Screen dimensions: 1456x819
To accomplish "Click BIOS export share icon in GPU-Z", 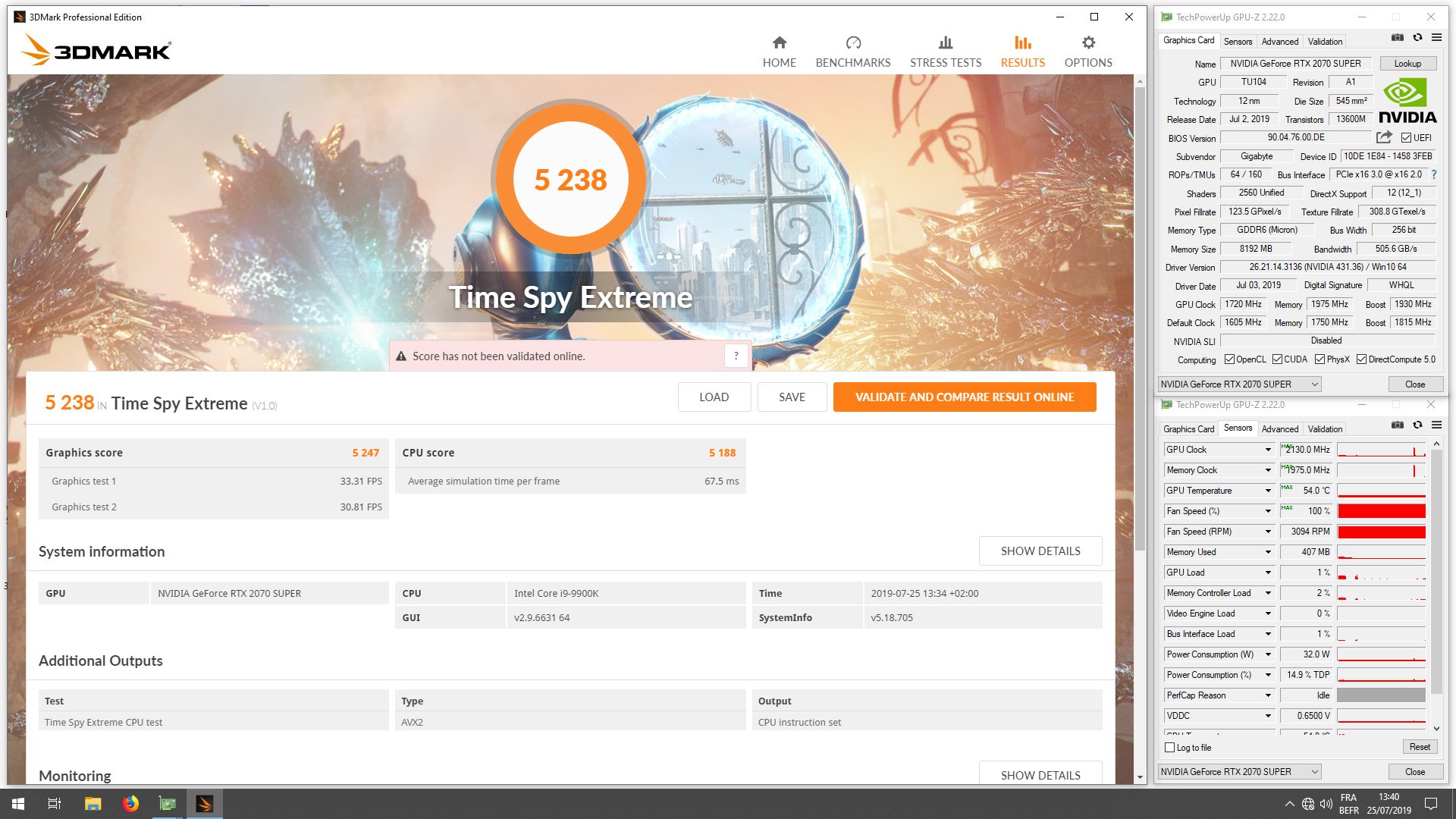I will (1384, 137).
